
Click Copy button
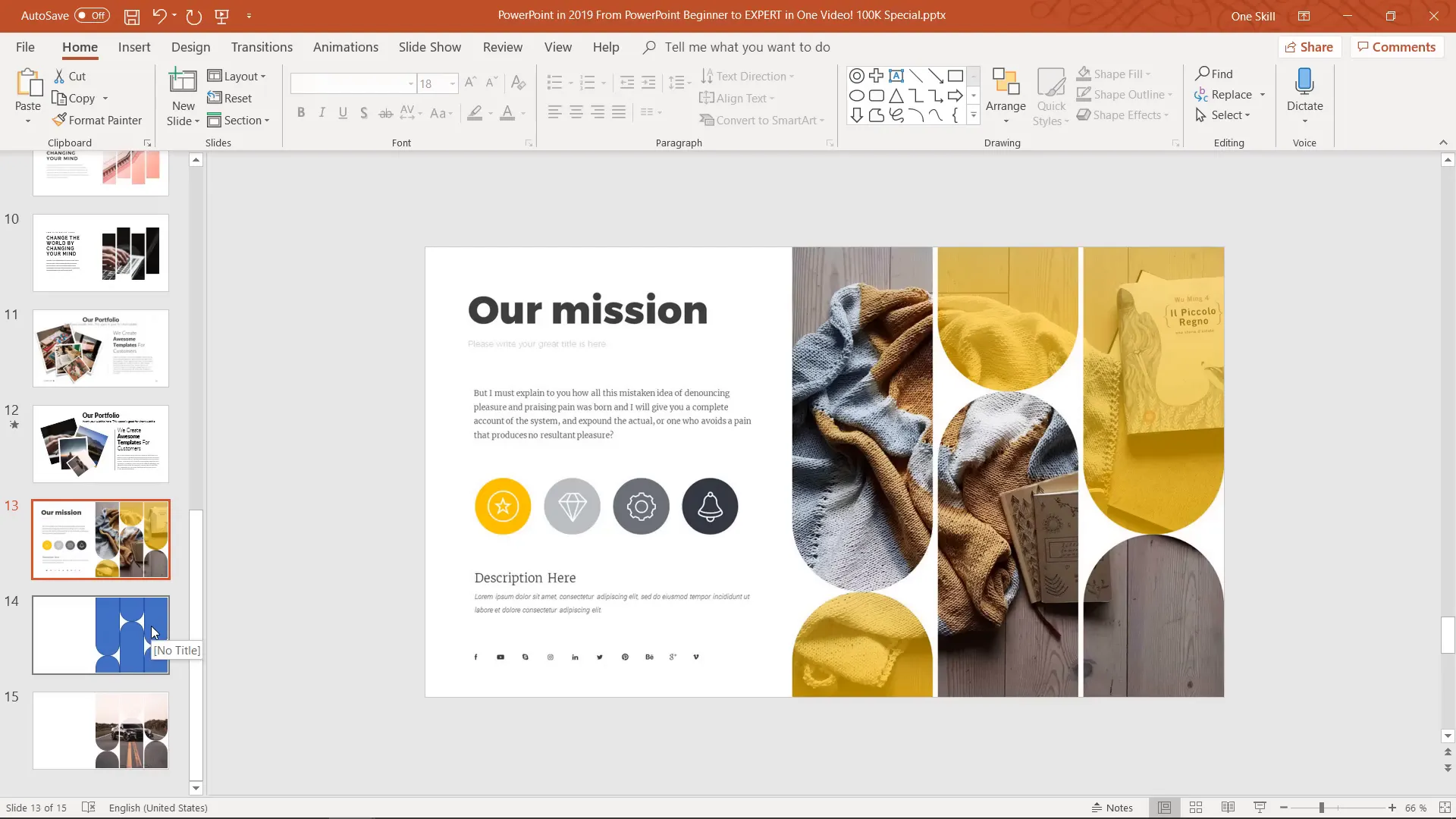pos(74,98)
